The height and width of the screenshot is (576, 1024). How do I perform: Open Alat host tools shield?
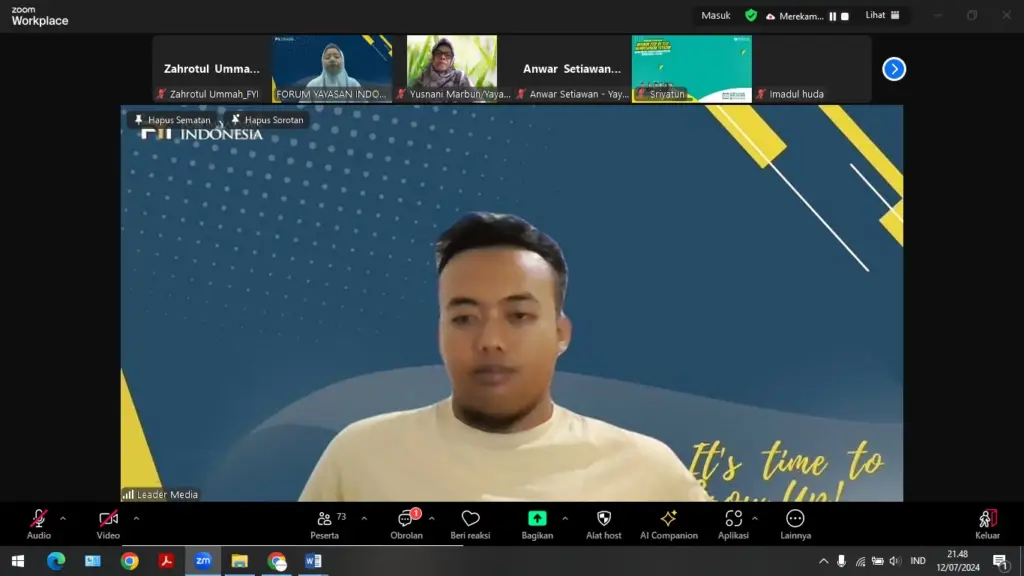click(x=603, y=524)
